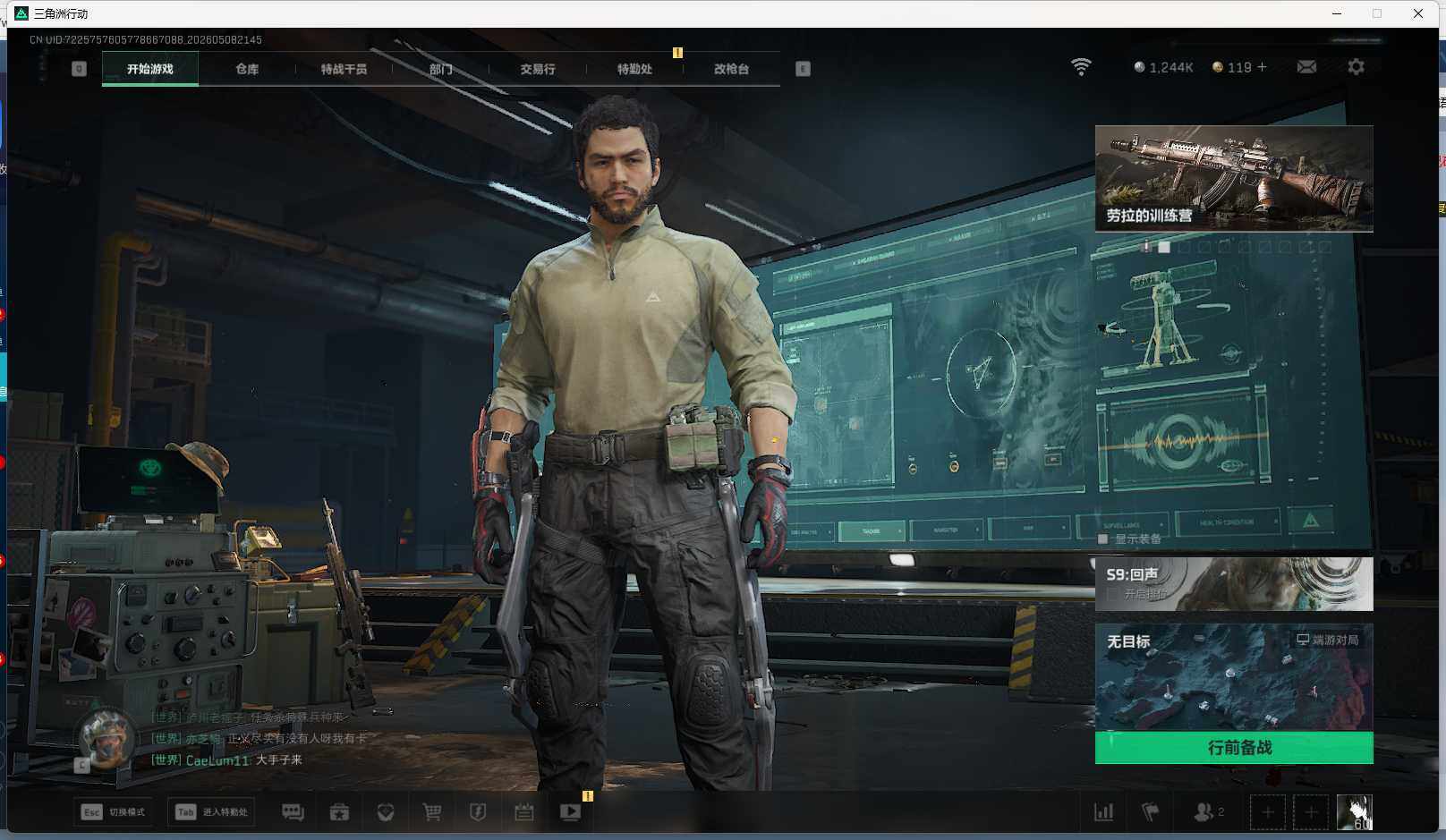This screenshot has width=1446, height=840.
Task: Switch to the 仓库 tab
Action: pos(247,69)
